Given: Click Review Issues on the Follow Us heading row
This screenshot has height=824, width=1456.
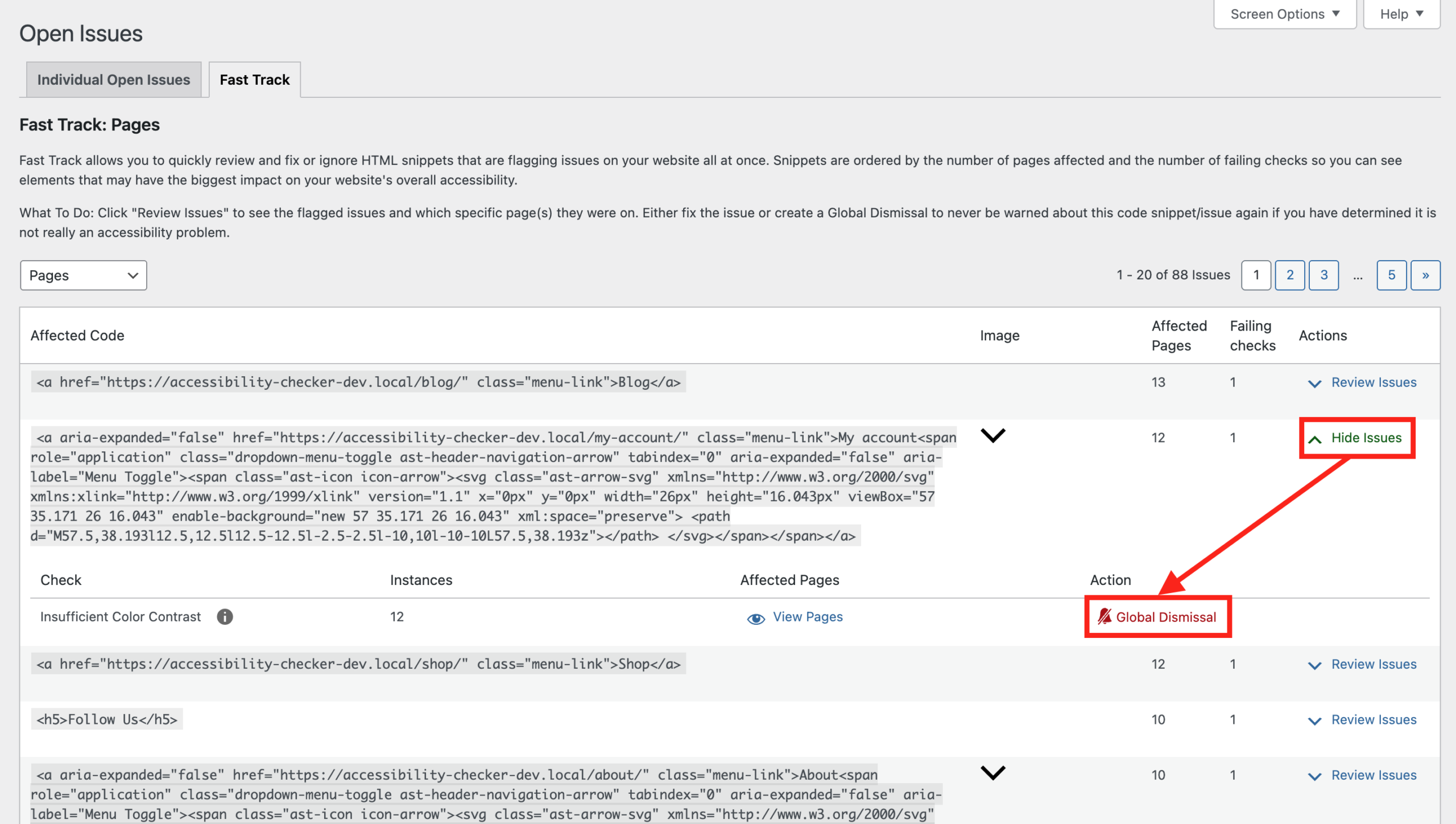Looking at the screenshot, I should (x=1374, y=719).
